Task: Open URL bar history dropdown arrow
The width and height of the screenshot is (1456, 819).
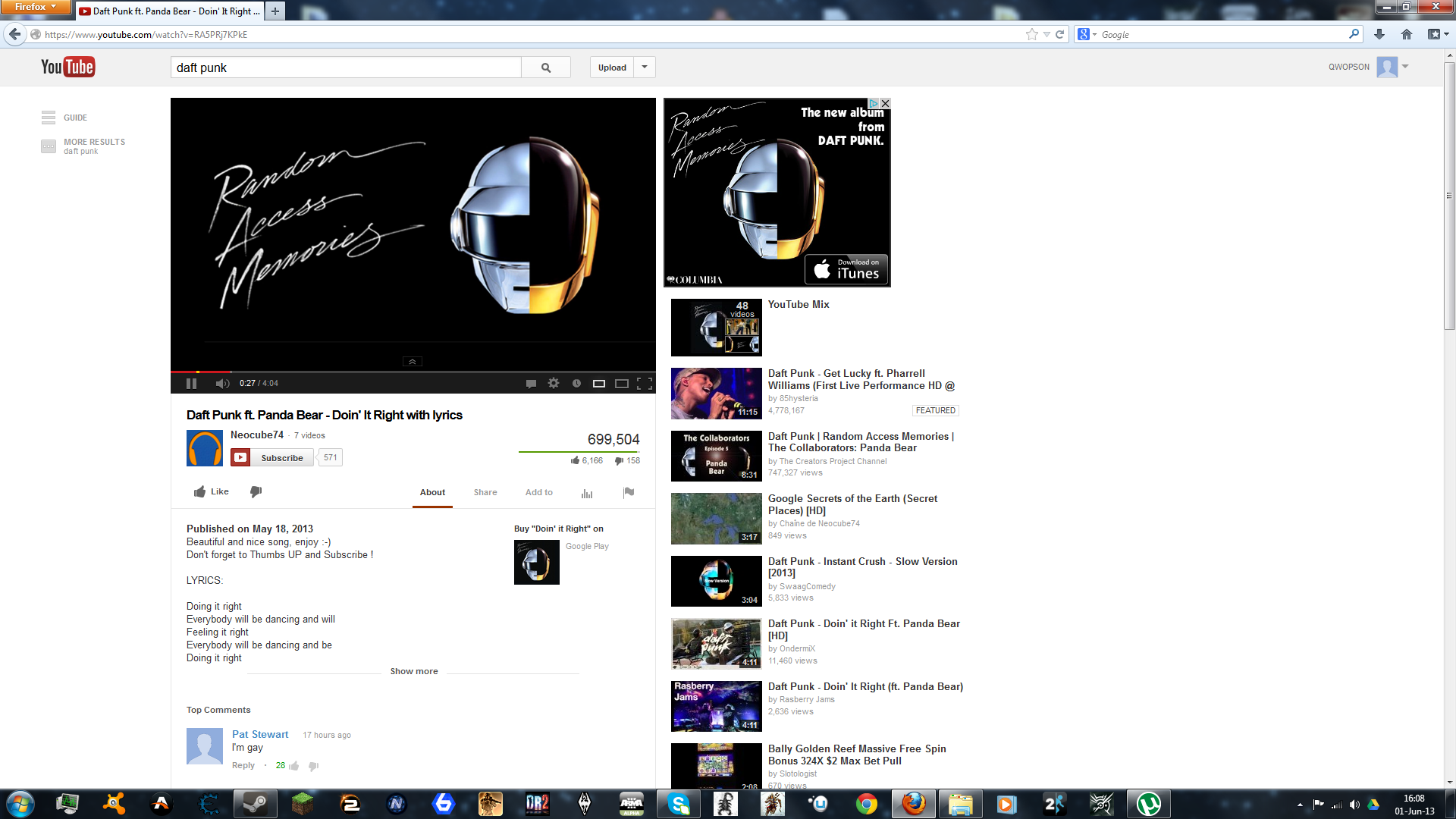Action: [1047, 34]
